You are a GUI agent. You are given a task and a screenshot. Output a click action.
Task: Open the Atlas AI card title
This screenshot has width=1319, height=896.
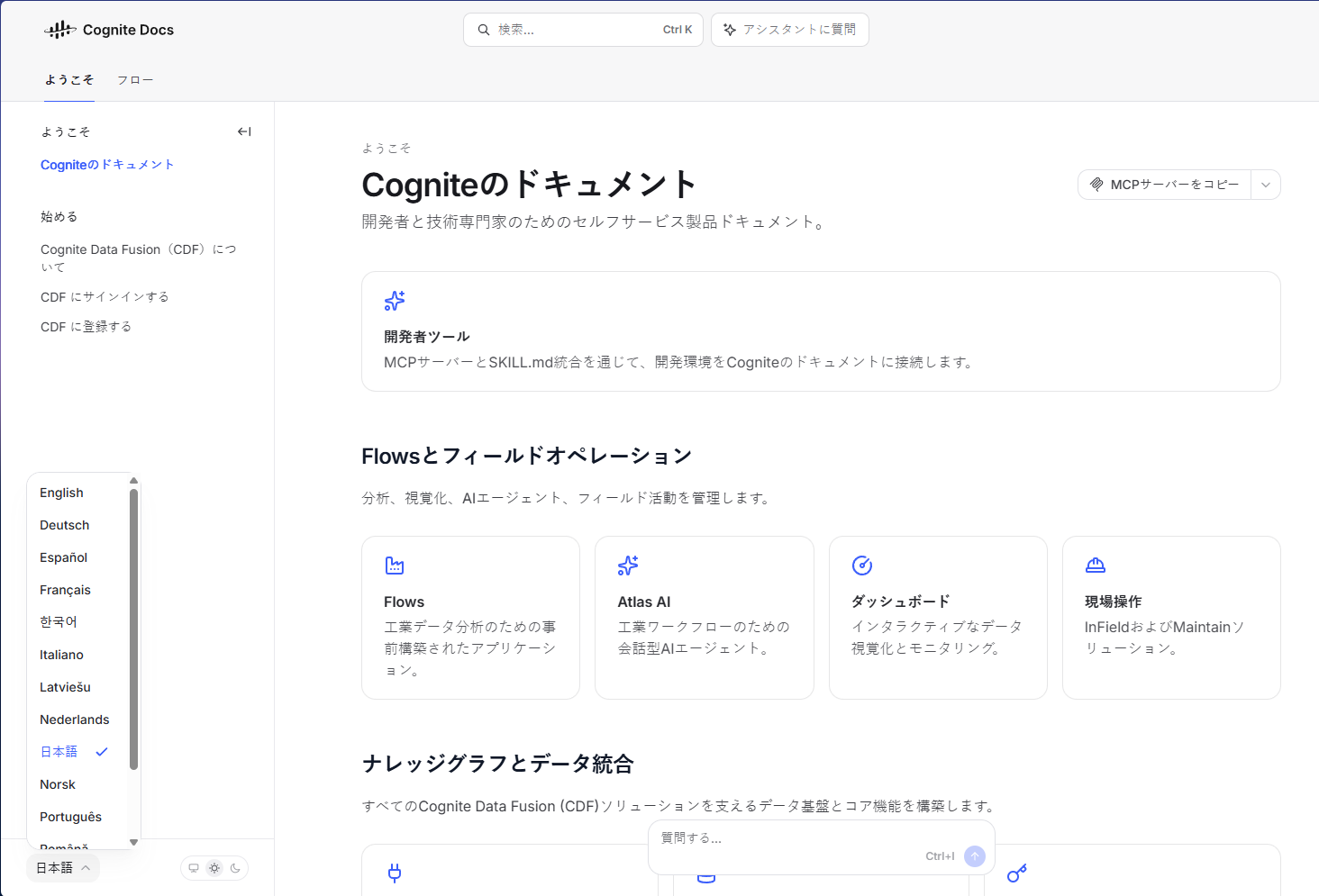[644, 602]
